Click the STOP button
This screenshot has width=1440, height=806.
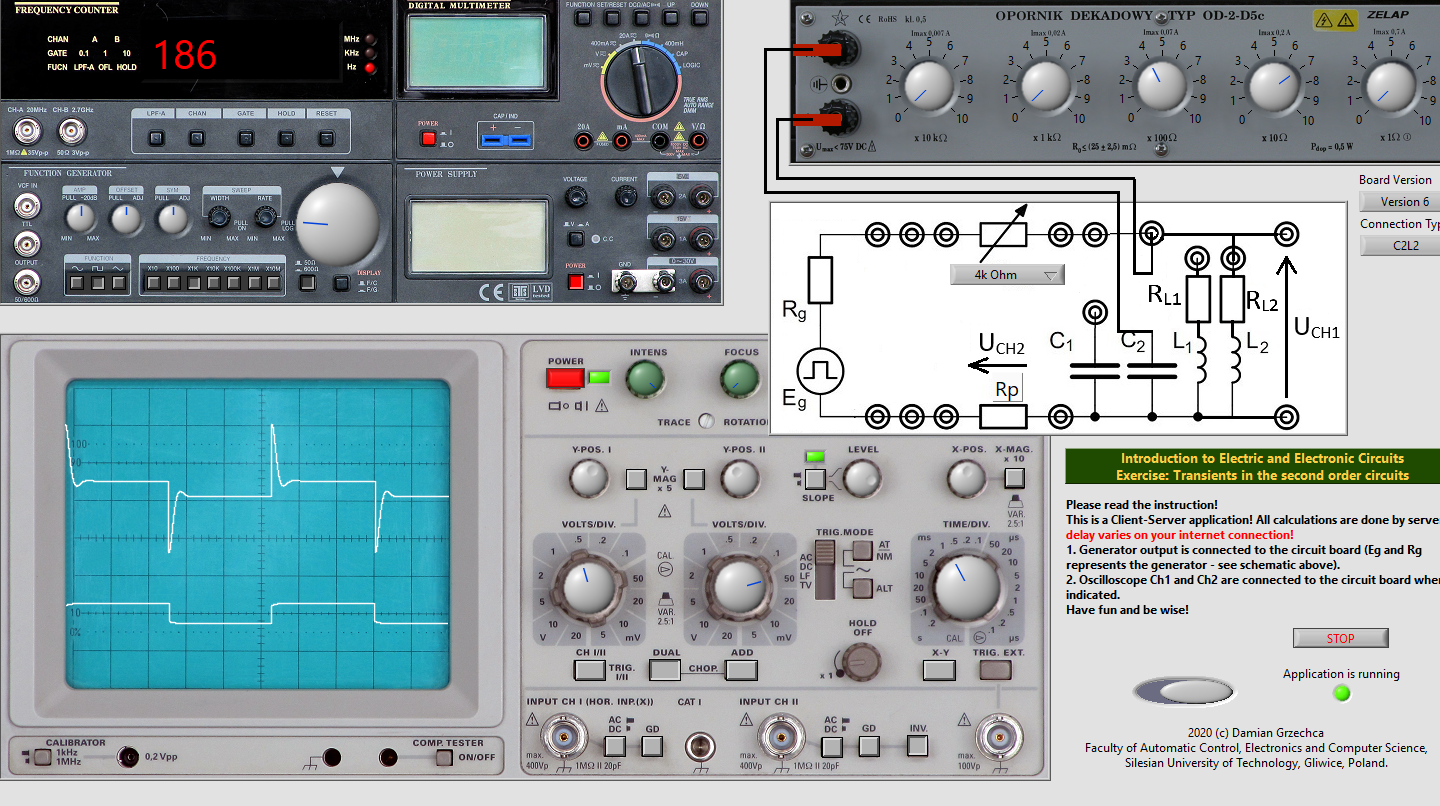1340,638
